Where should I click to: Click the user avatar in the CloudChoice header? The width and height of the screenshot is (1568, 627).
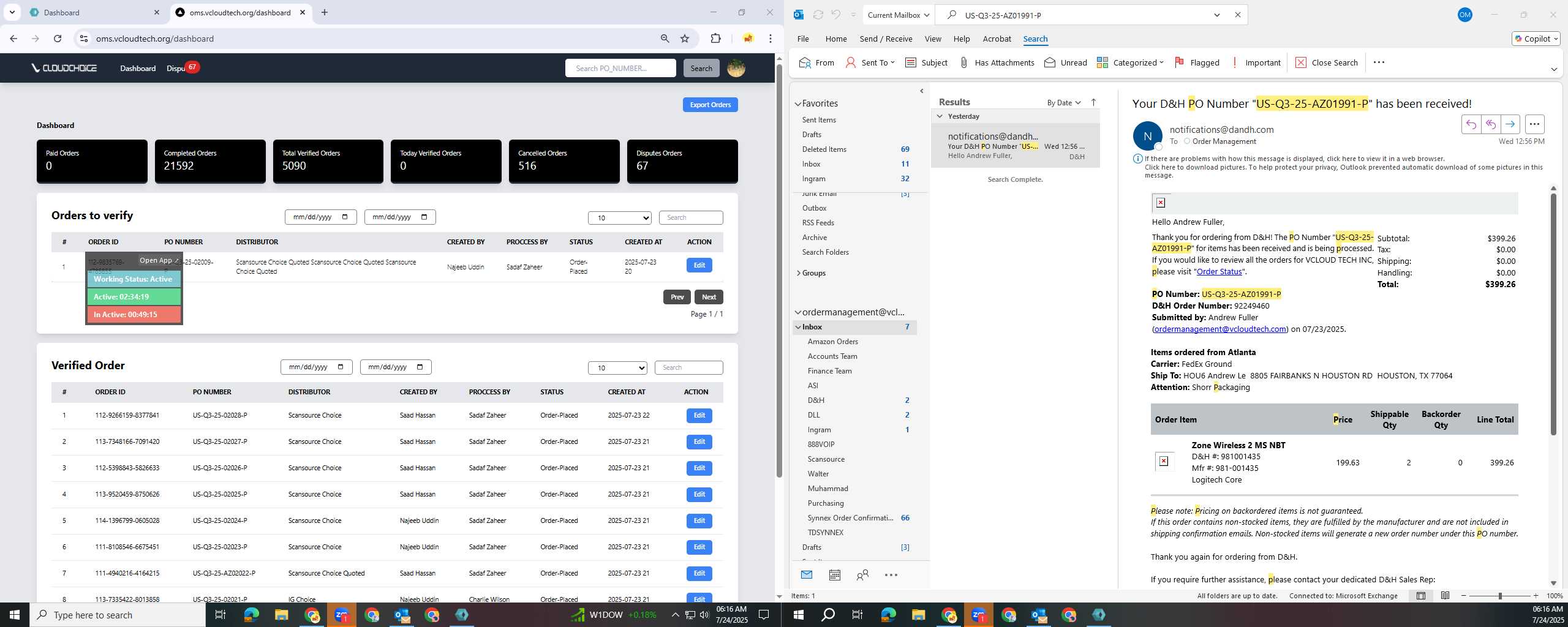[736, 68]
